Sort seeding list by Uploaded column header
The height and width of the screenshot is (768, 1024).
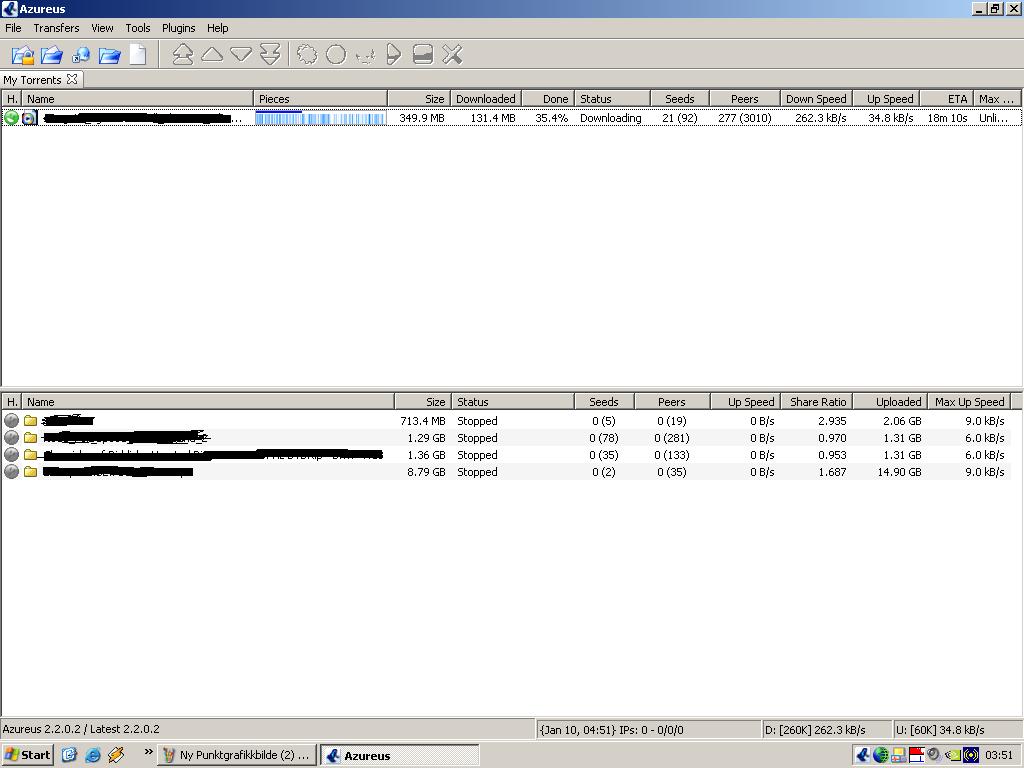(x=891, y=402)
